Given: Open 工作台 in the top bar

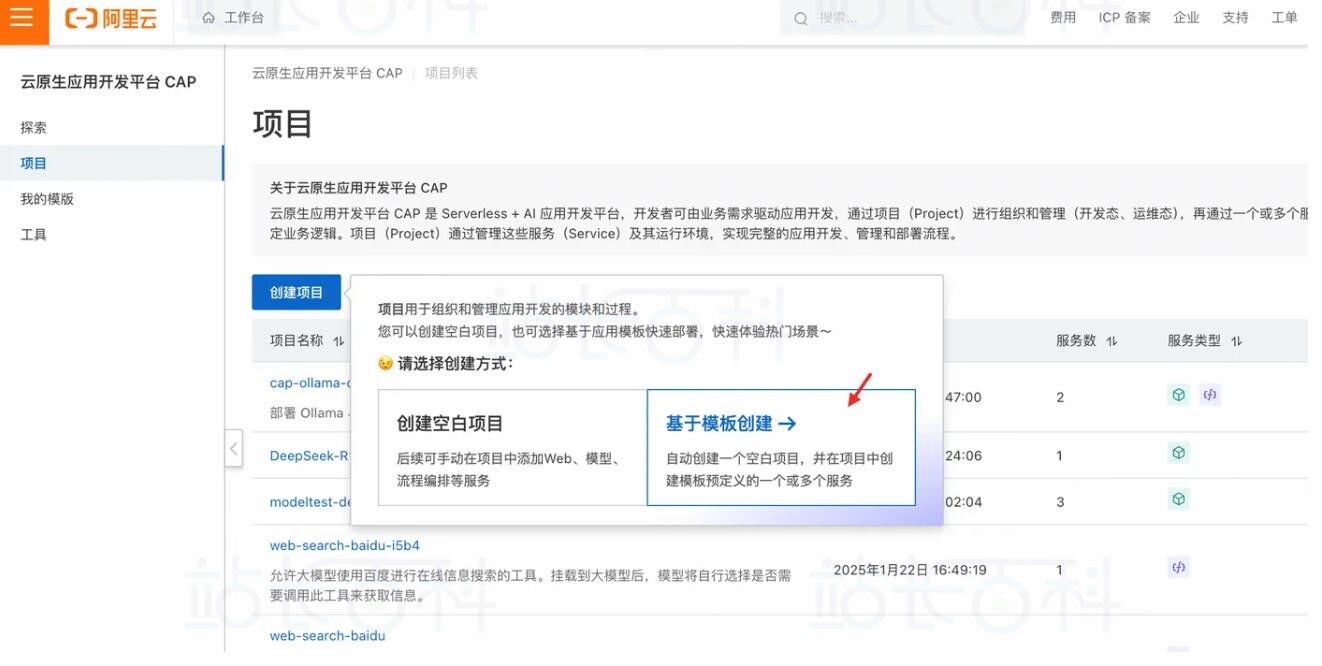Looking at the screenshot, I should coord(244,18).
